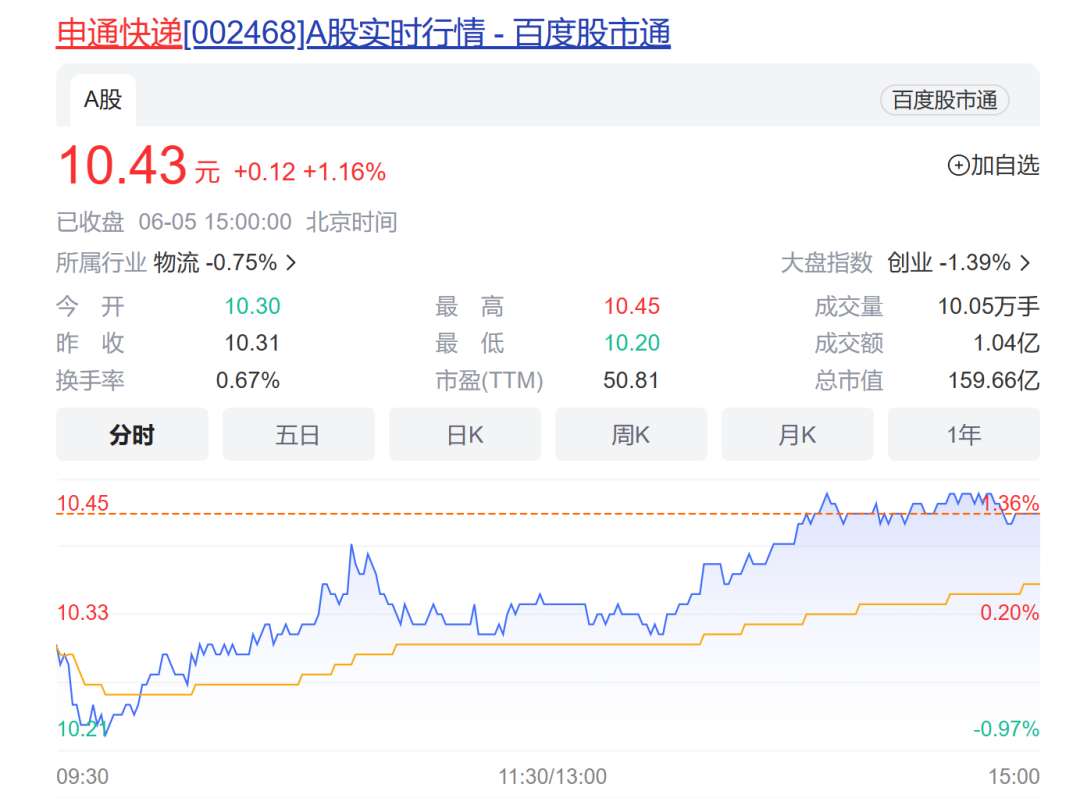This screenshot has width=1080, height=798.
Task: Click the 最高 value 10.45
Action: 632,306
